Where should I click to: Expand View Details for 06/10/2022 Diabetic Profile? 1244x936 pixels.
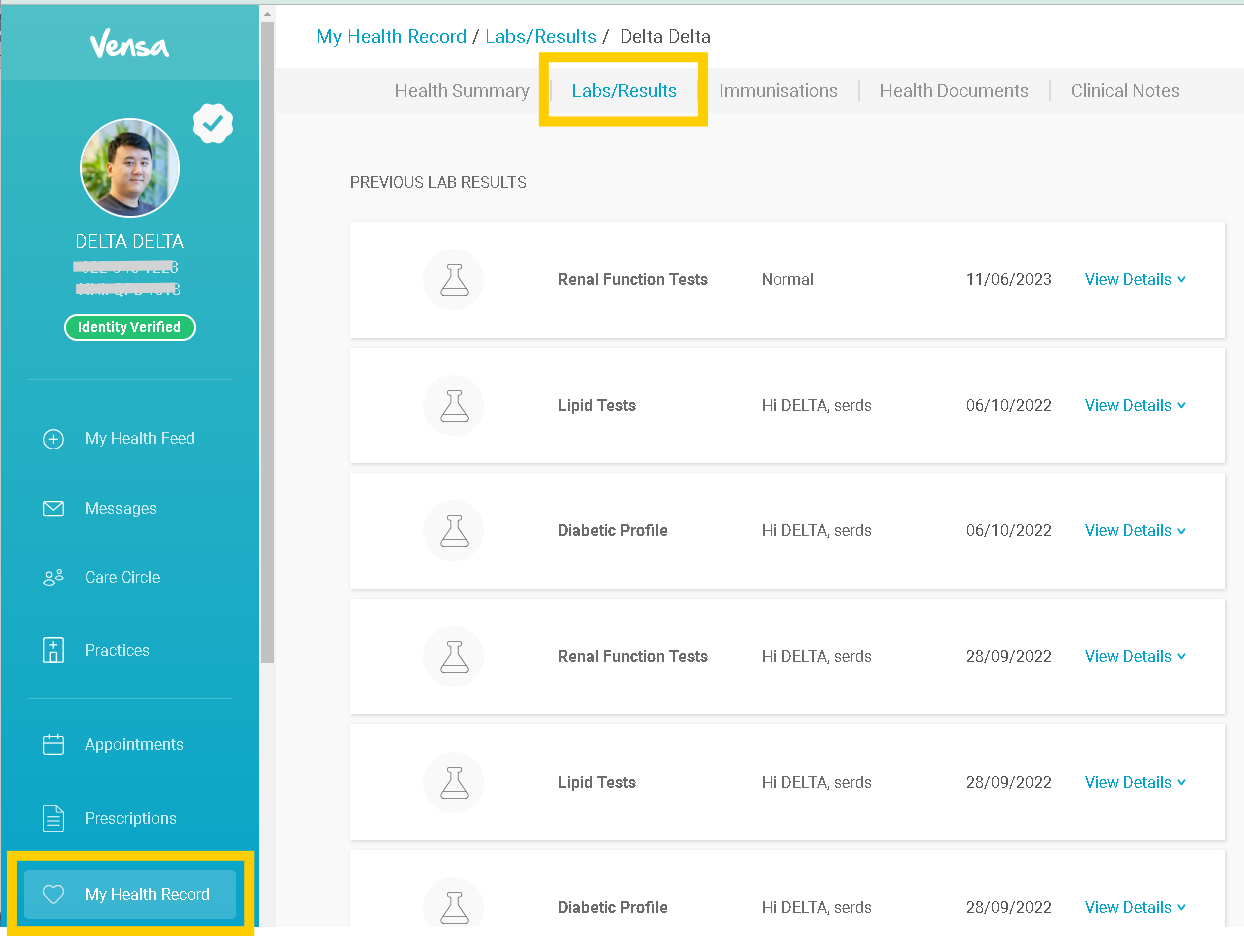click(x=1135, y=530)
